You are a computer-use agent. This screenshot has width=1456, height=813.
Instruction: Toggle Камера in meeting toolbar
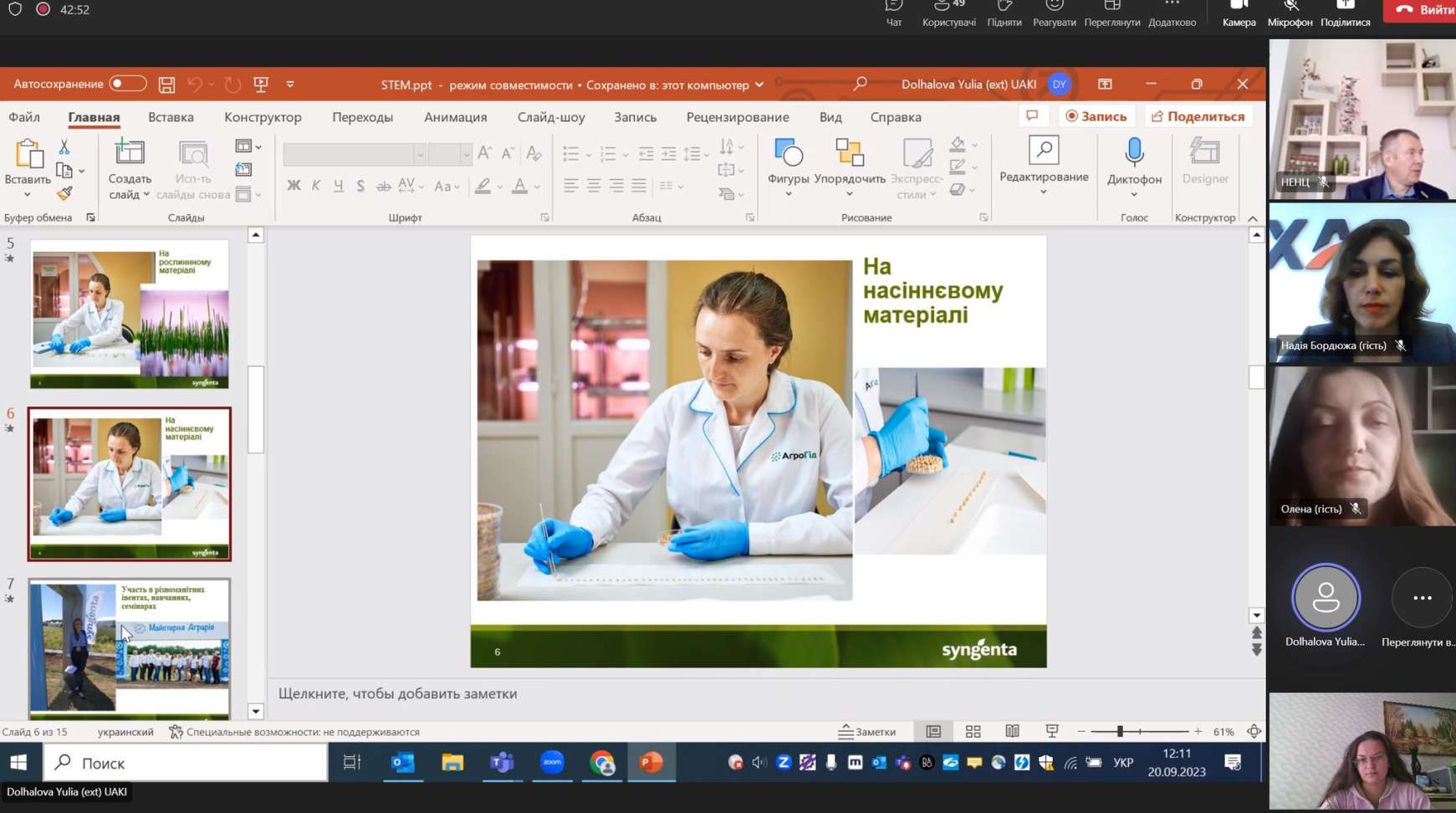click(1239, 13)
